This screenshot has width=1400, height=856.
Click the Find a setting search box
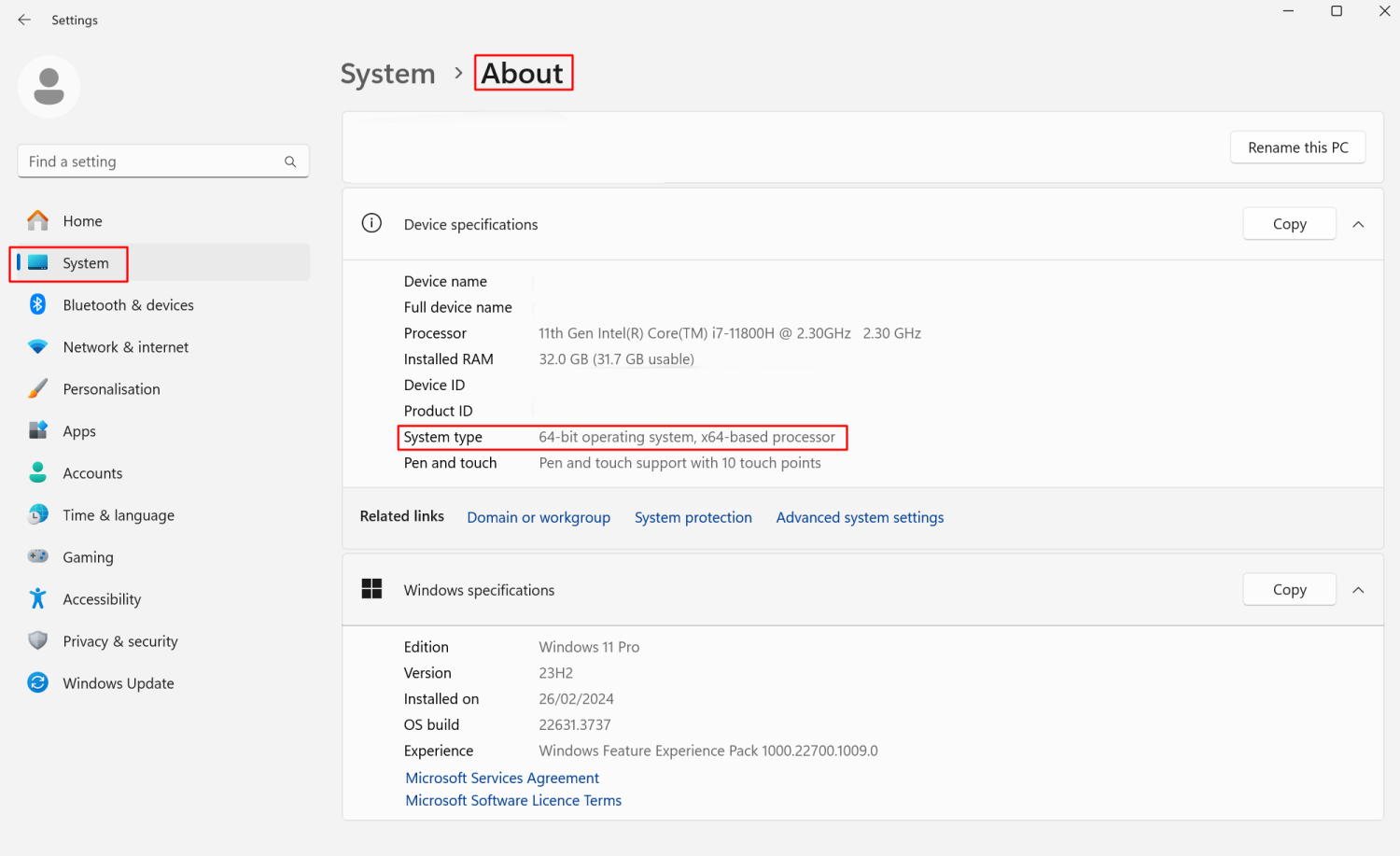[x=154, y=161]
